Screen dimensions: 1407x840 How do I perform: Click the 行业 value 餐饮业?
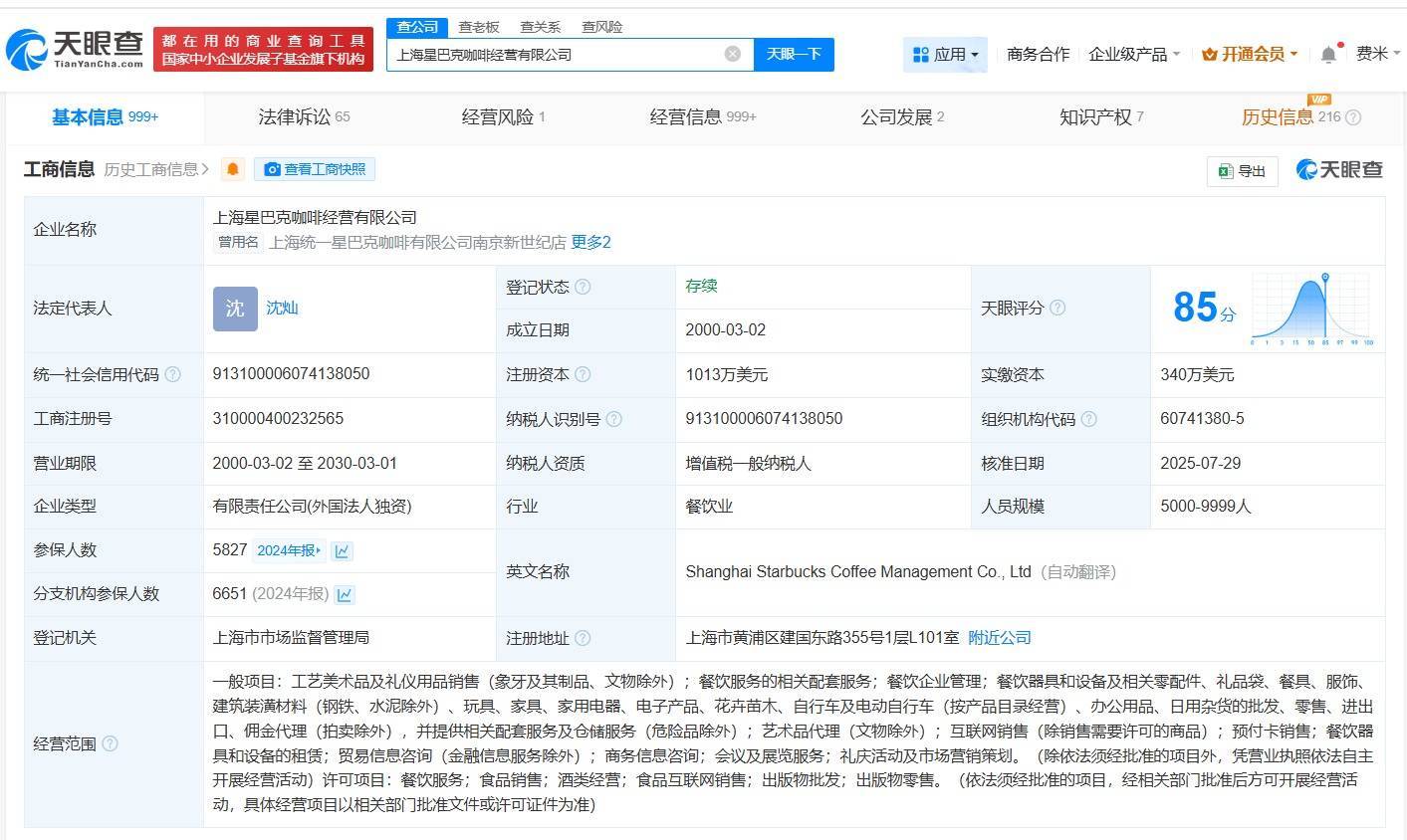click(709, 507)
